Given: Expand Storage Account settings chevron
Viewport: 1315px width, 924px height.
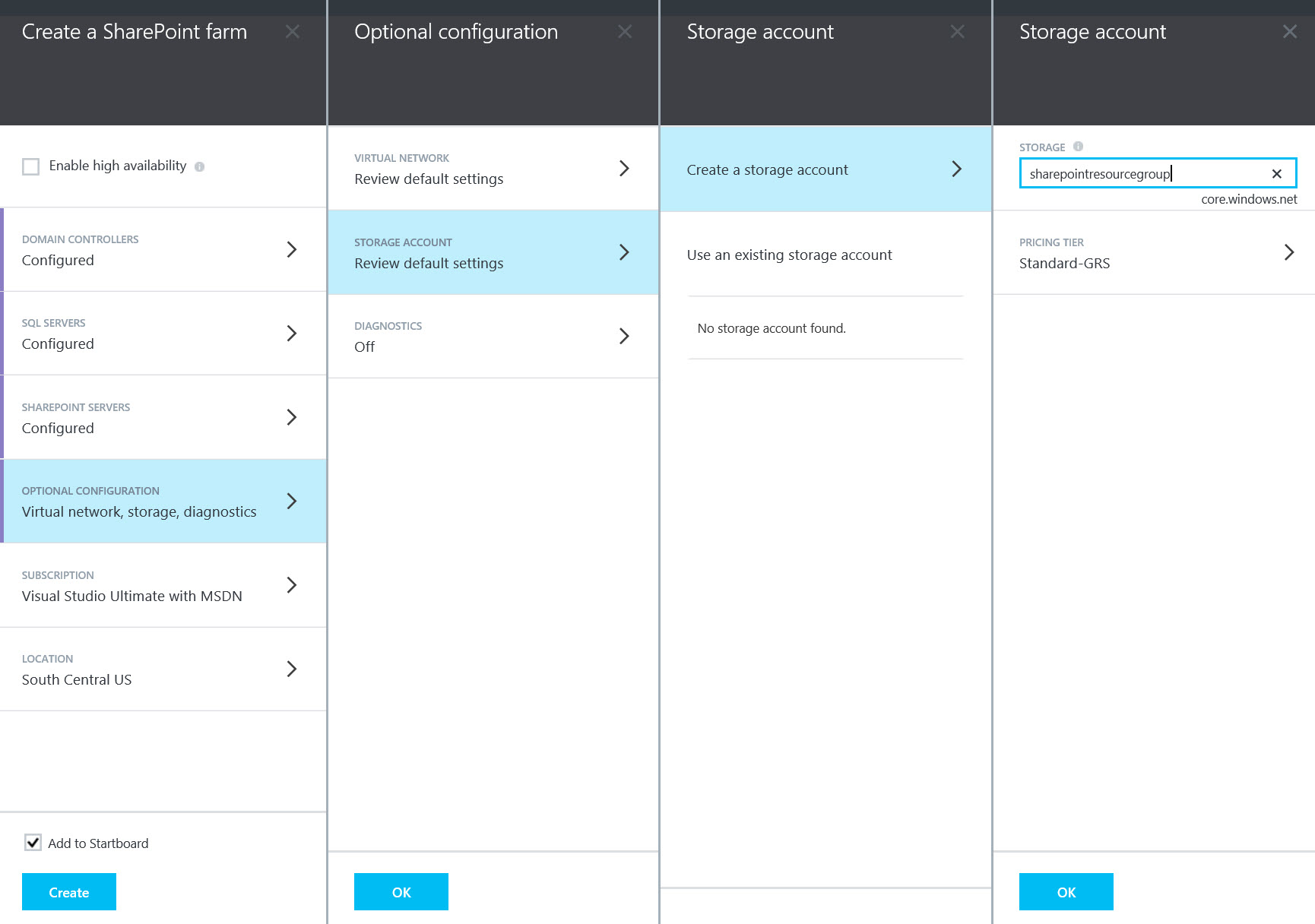Looking at the screenshot, I should click(624, 252).
